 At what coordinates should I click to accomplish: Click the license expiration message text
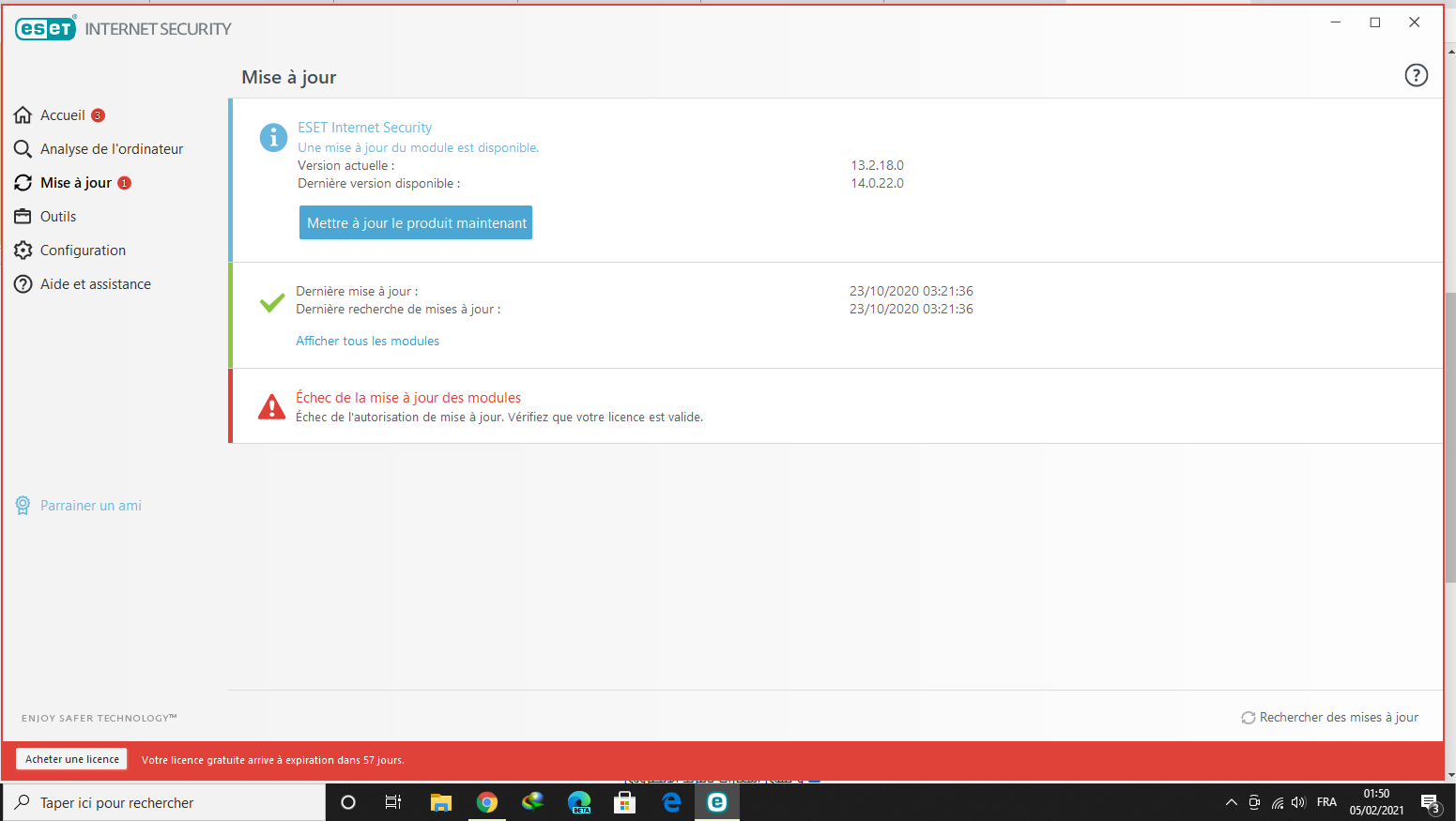[x=273, y=760]
